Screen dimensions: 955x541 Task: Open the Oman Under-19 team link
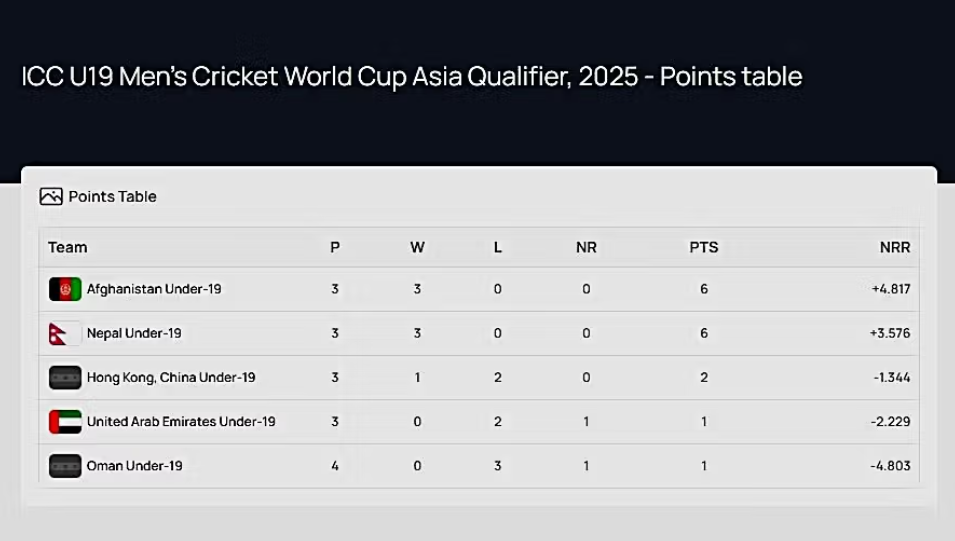pyautogui.click(x=135, y=465)
